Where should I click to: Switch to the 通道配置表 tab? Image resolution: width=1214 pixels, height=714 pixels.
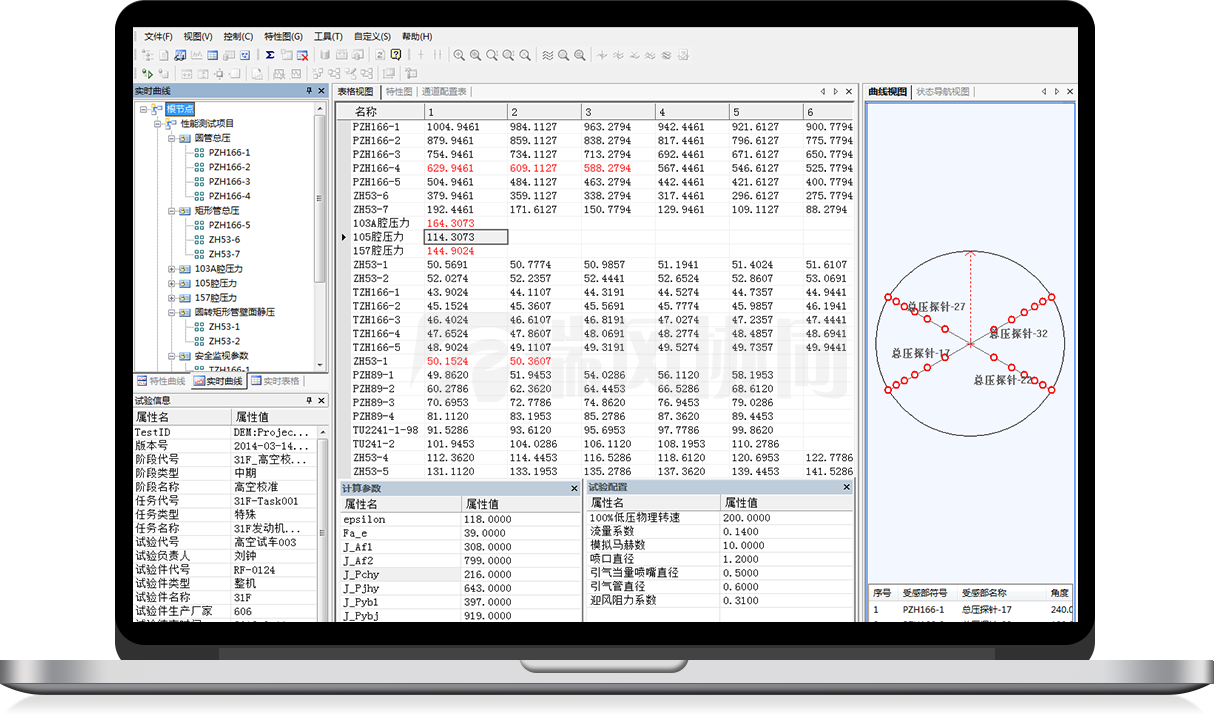point(444,91)
